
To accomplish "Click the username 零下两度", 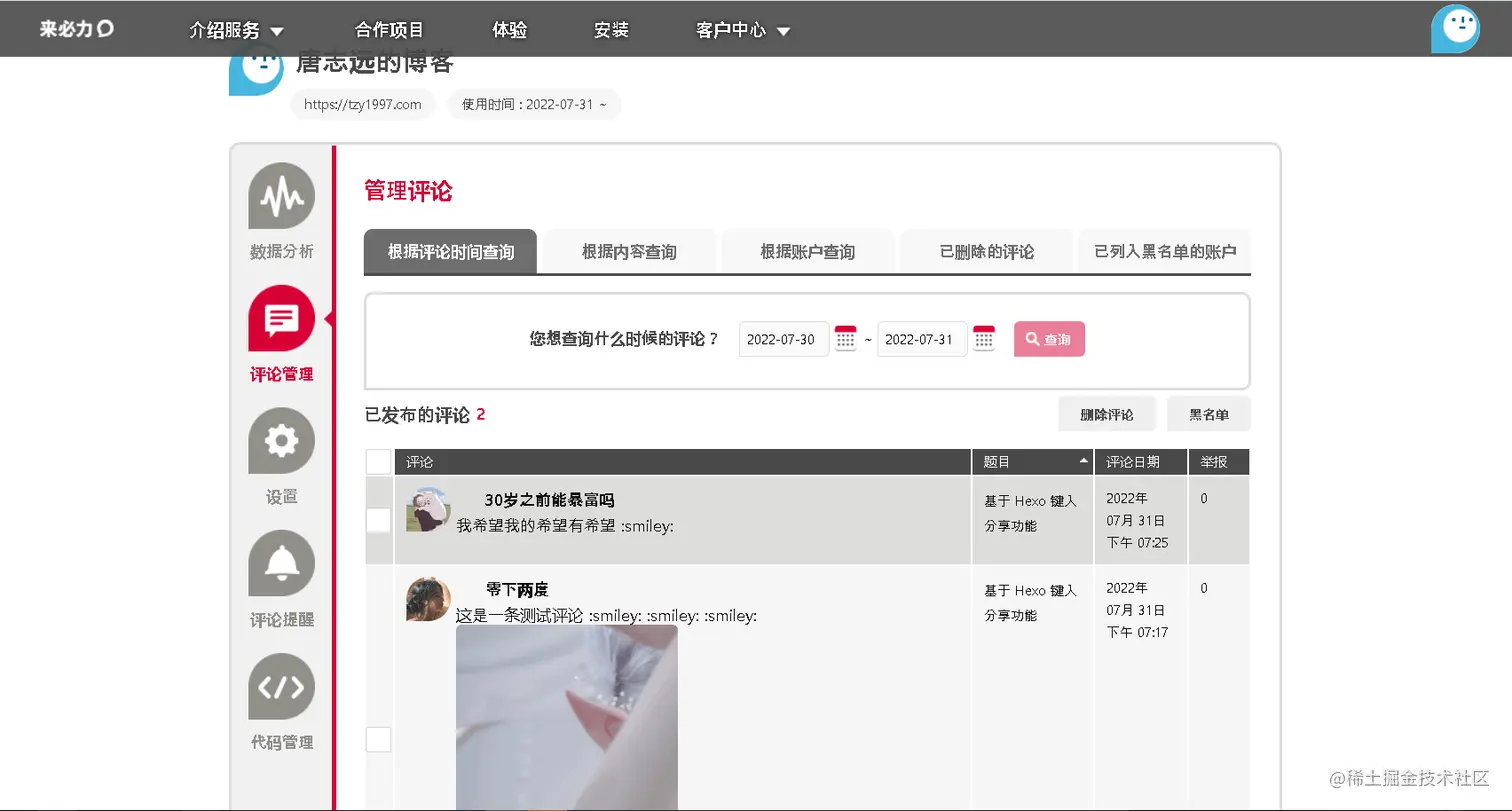I will point(517,590).
